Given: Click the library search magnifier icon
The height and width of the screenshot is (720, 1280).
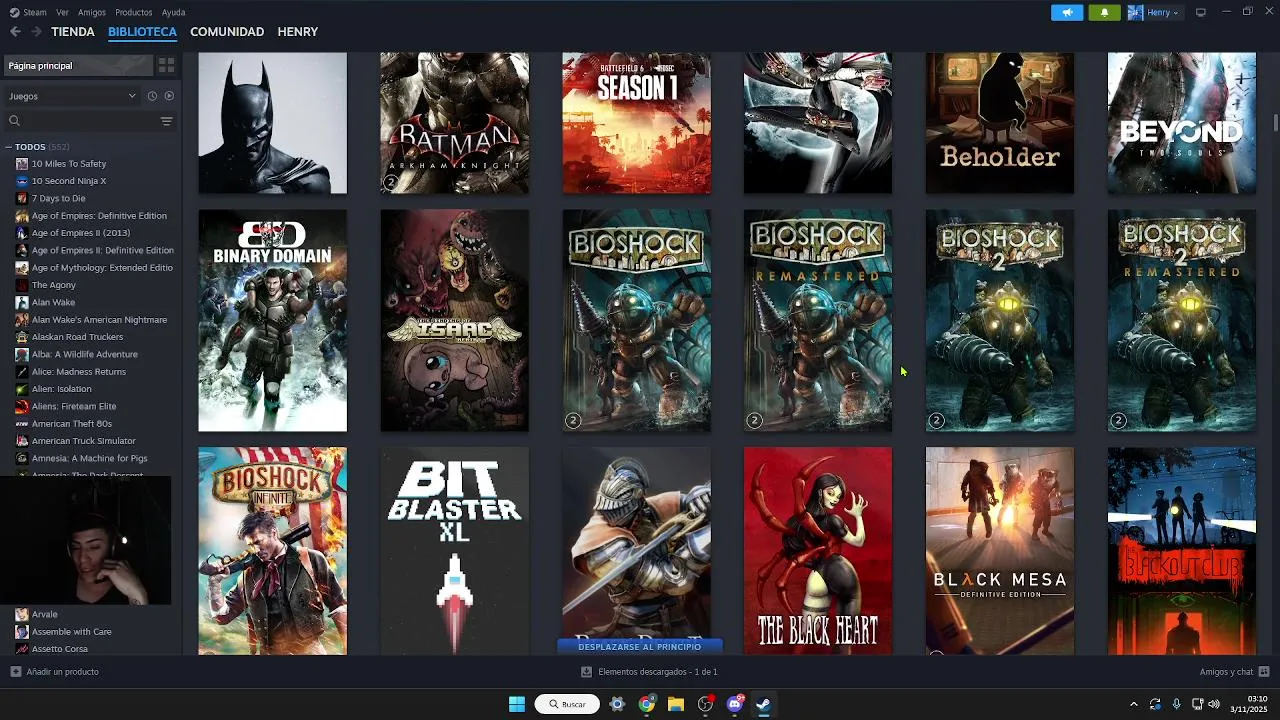Looking at the screenshot, I should pyautogui.click(x=14, y=121).
